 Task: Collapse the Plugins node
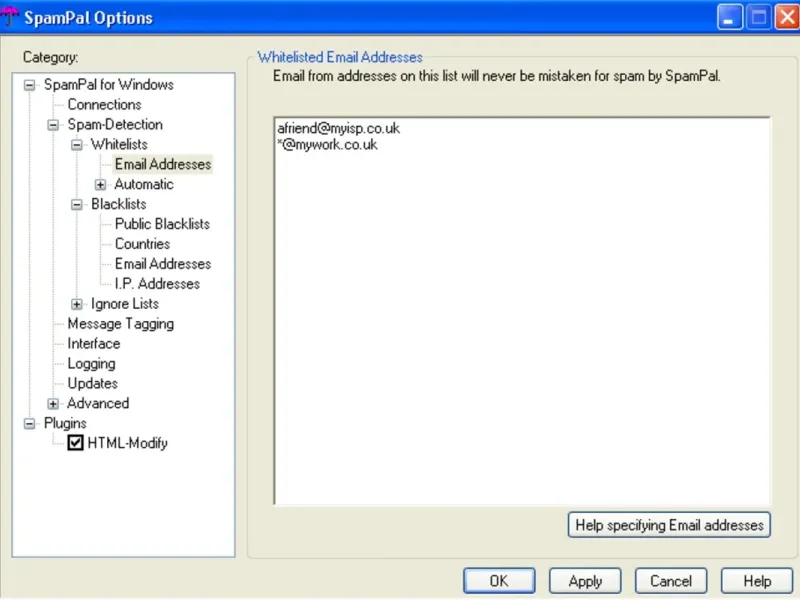[30, 424]
